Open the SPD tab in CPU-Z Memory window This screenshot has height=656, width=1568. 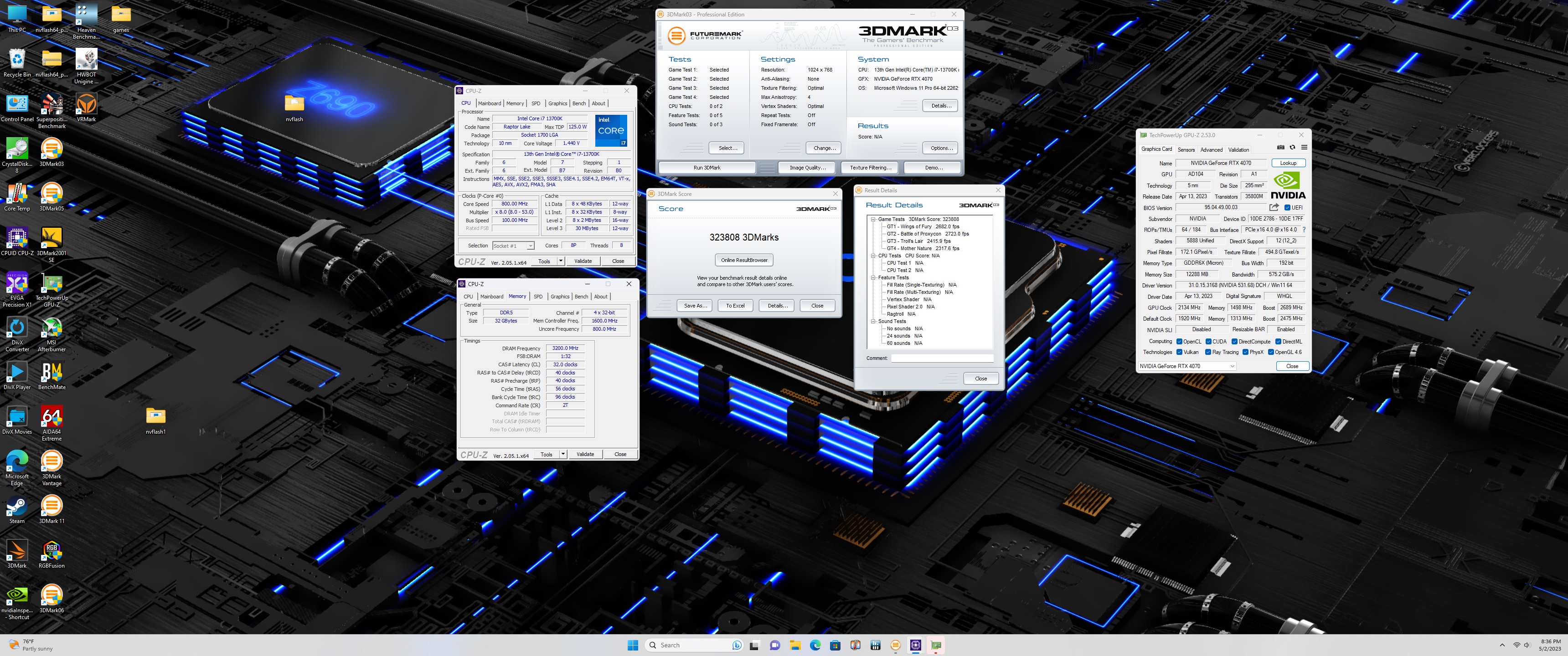(538, 297)
